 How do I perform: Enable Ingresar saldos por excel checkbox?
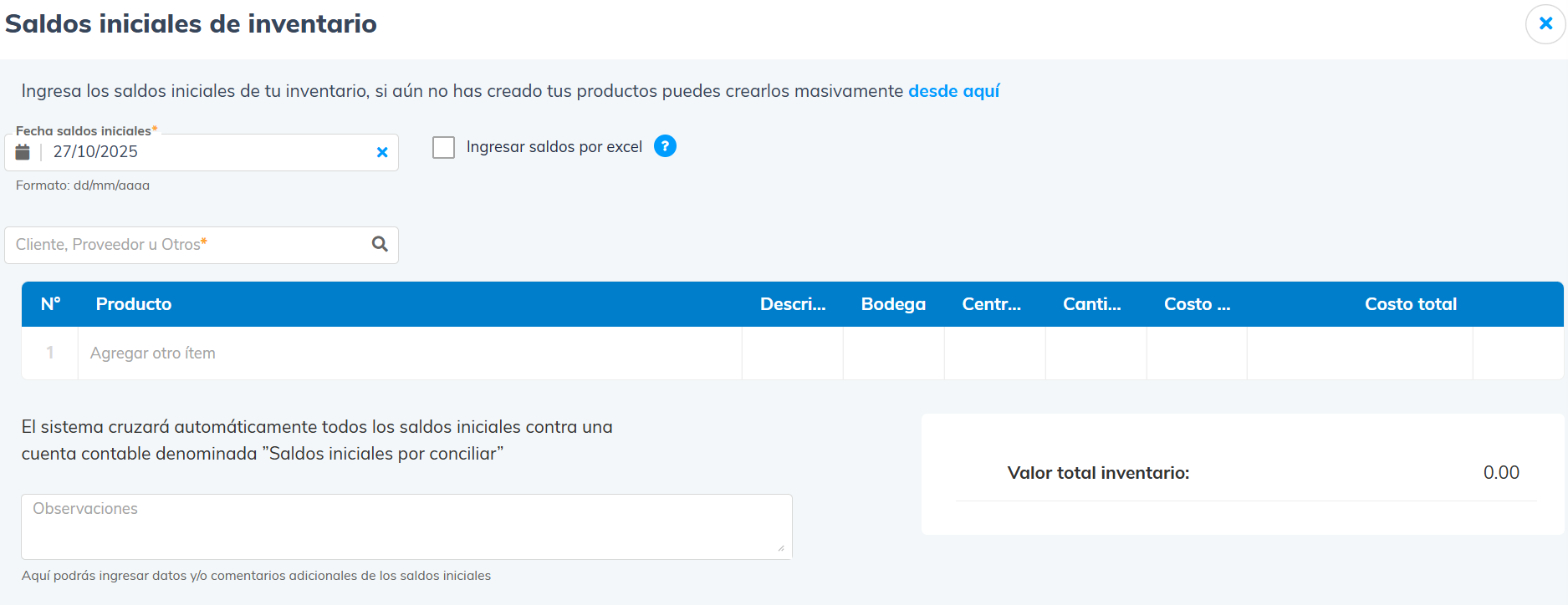click(x=443, y=147)
